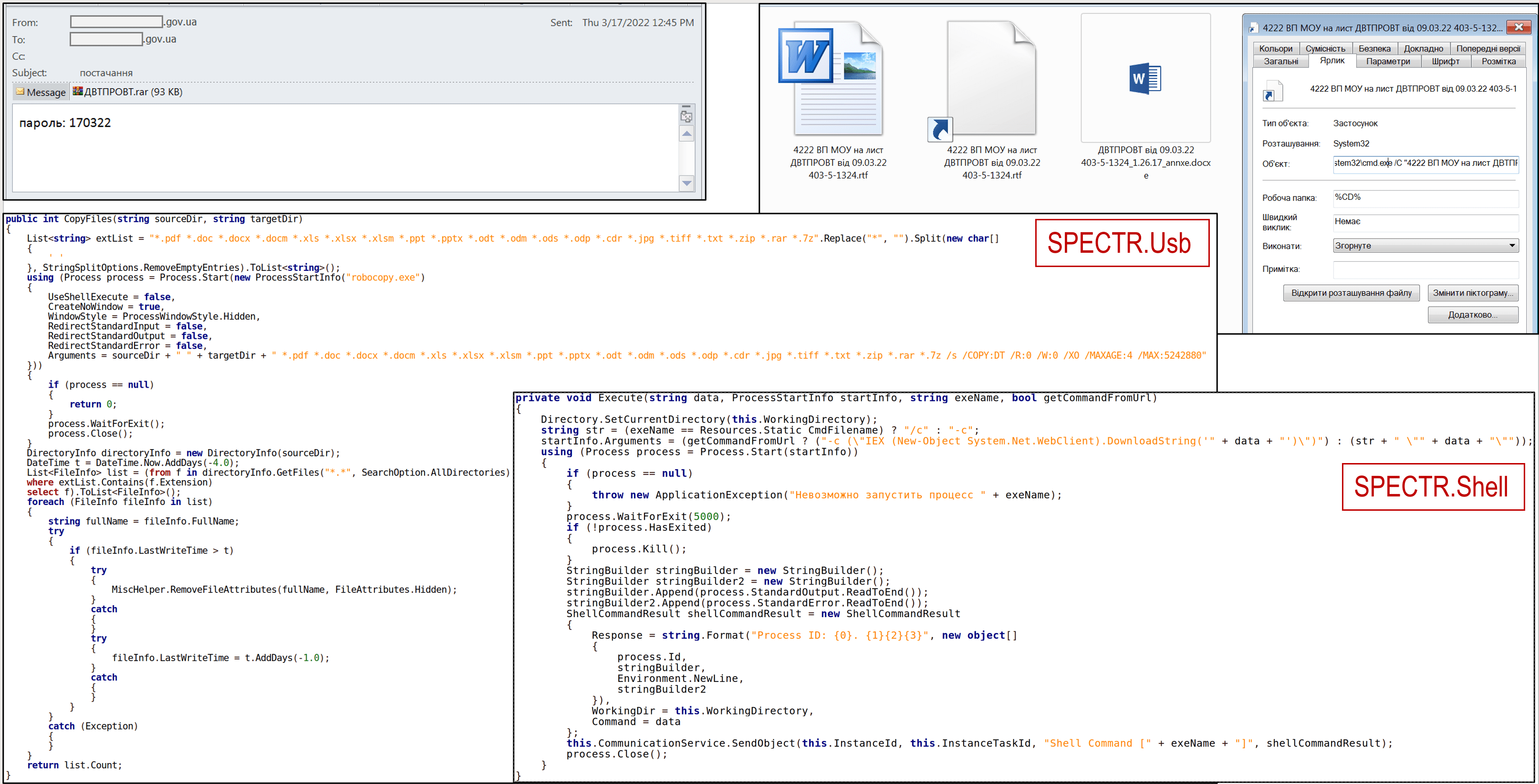Close the shortcut properties dialog

tap(1518, 27)
